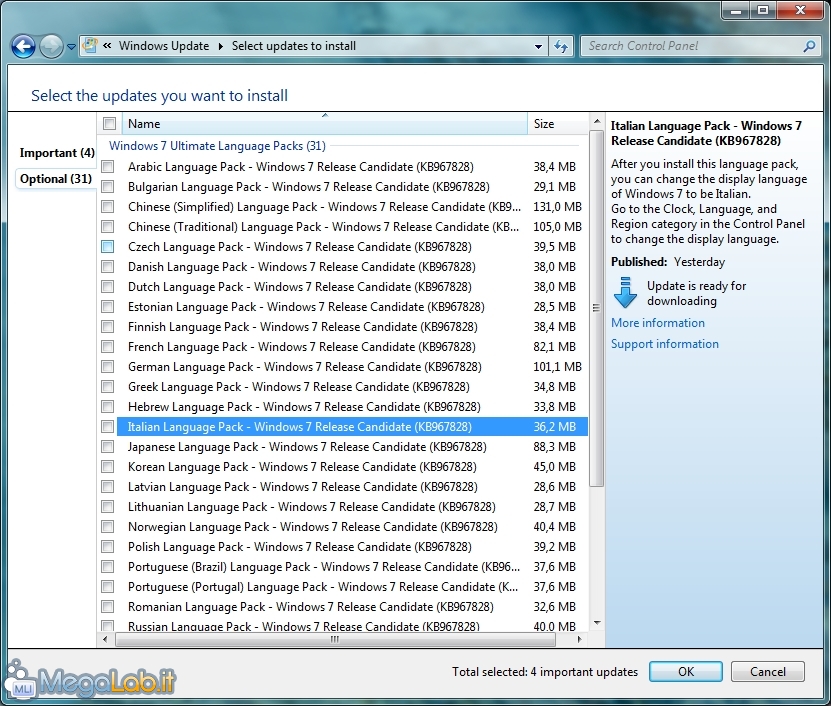Image resolution: width=831 pixels, height=706 pixels.
Task: Tick the Czech Language Pack checkbox
Action: pos(108,247)
